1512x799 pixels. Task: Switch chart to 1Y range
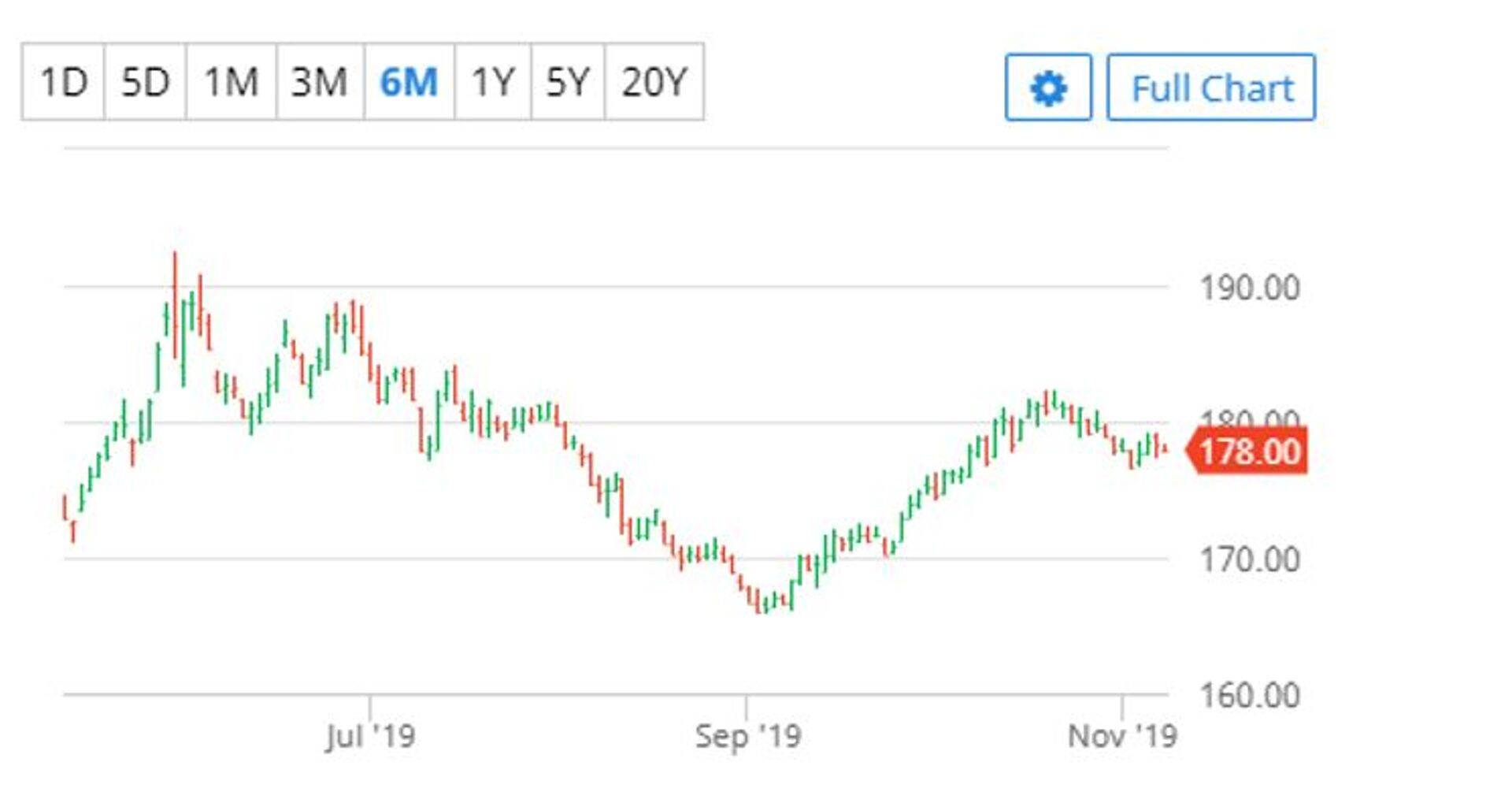pyautogui.click(x=493, y=82)
